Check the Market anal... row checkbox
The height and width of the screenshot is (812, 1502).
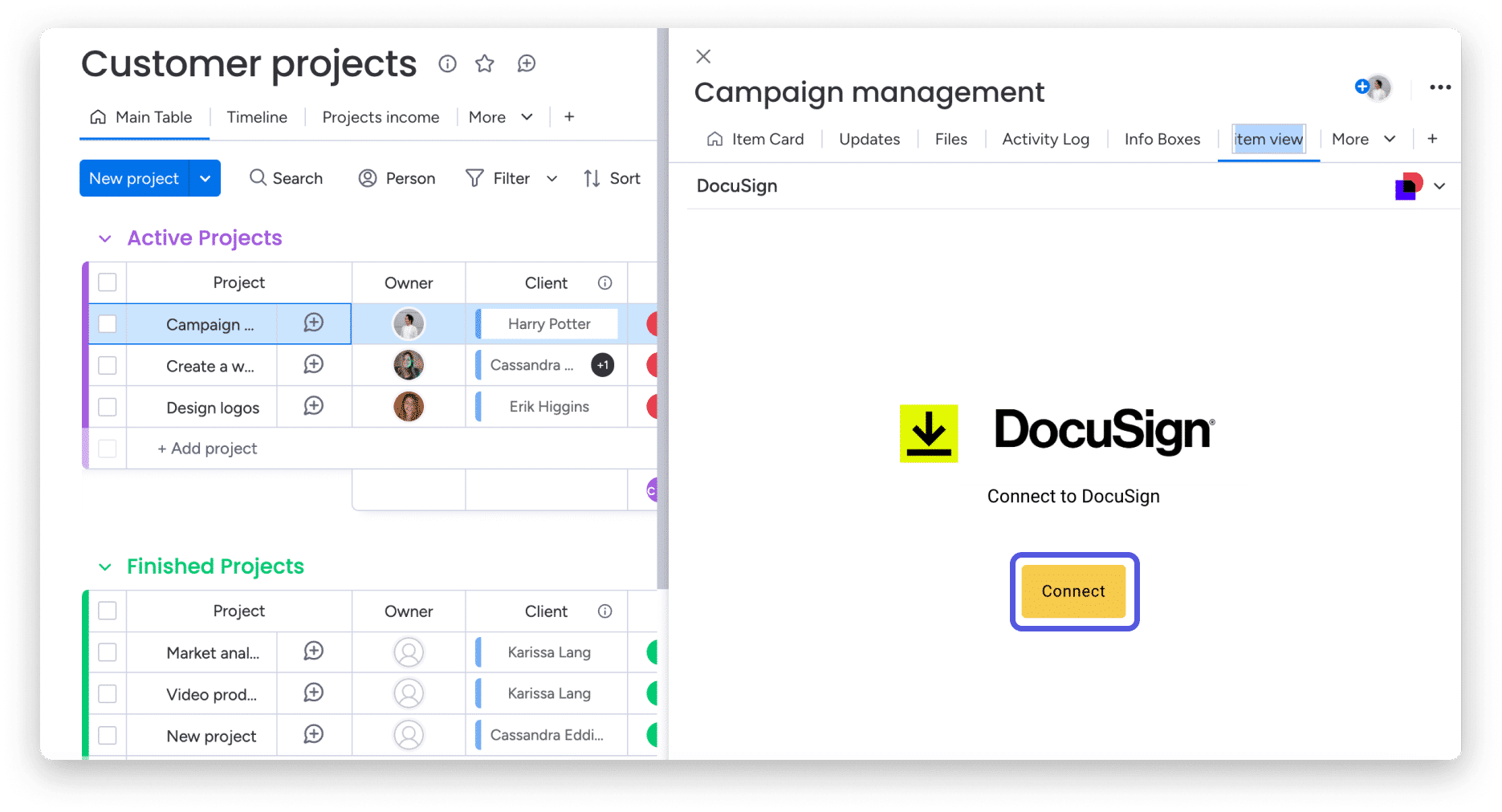click(x=108, y=652)
